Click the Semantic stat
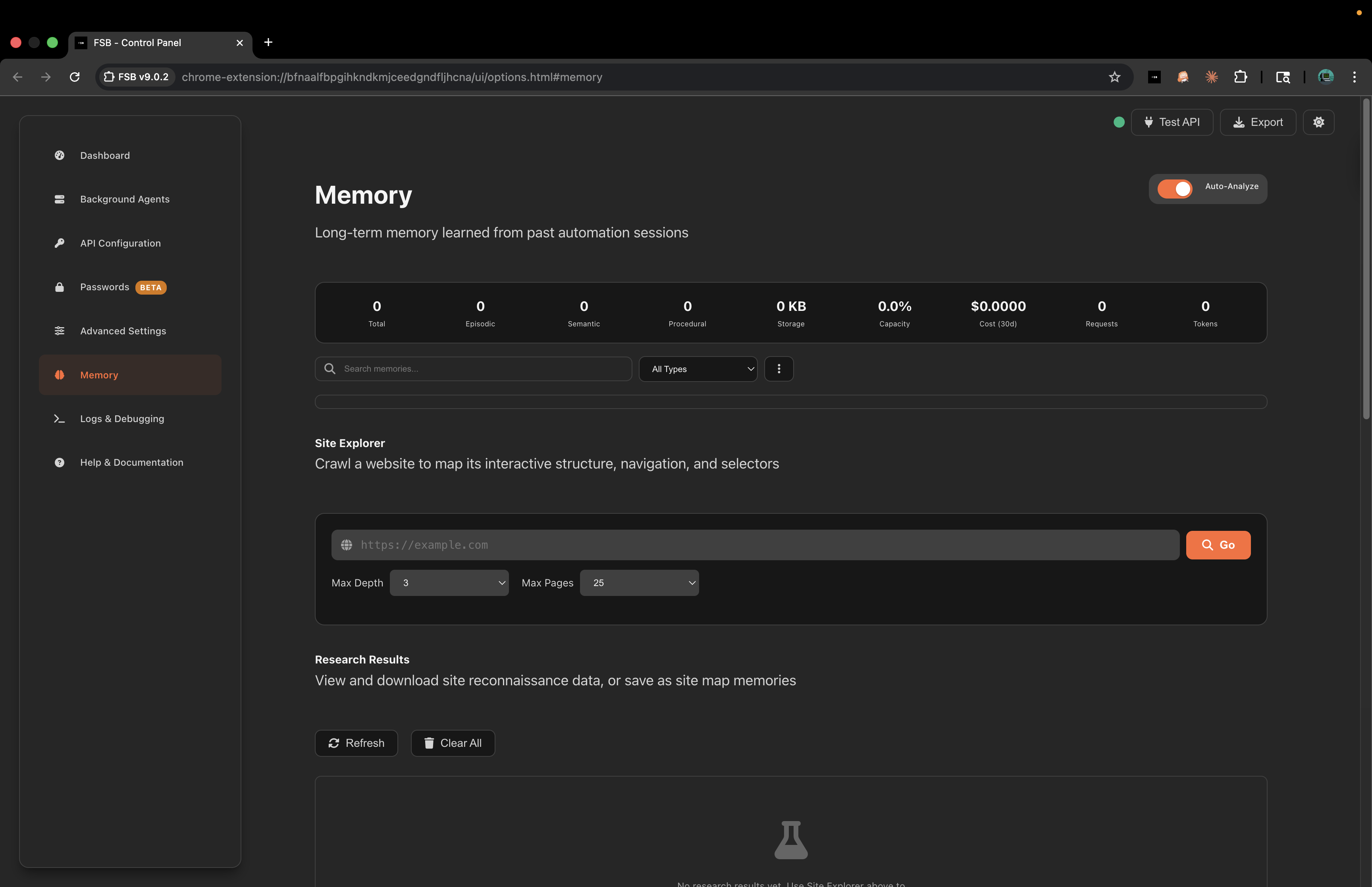Screen dimensions: 1372x887 (584, 313)
